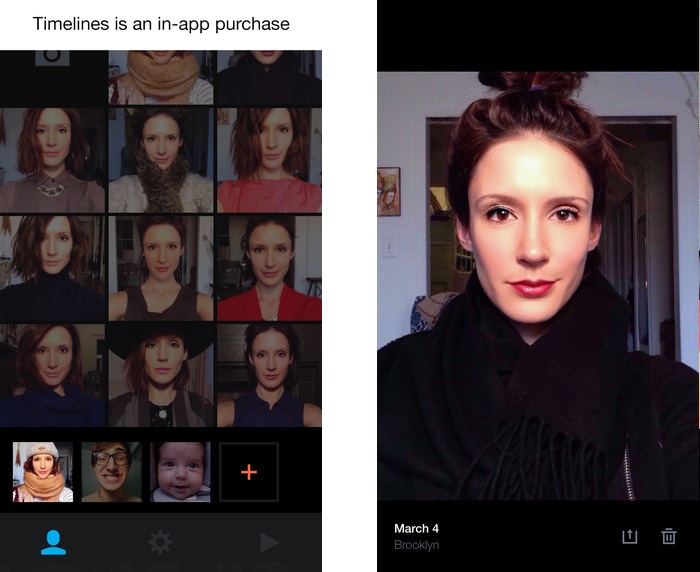Open top-row photo with tan knit scarf

pos(161,77)
